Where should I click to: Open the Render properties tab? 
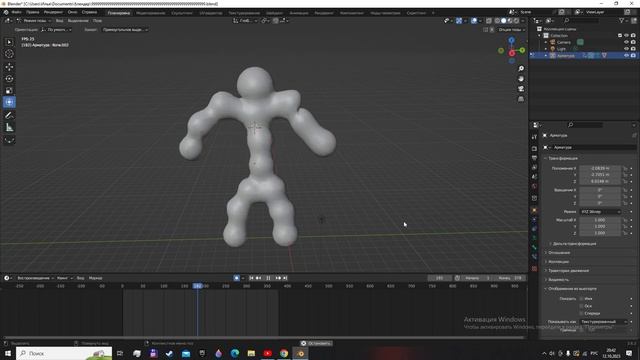pyautogui.click(x=534, y=149)
